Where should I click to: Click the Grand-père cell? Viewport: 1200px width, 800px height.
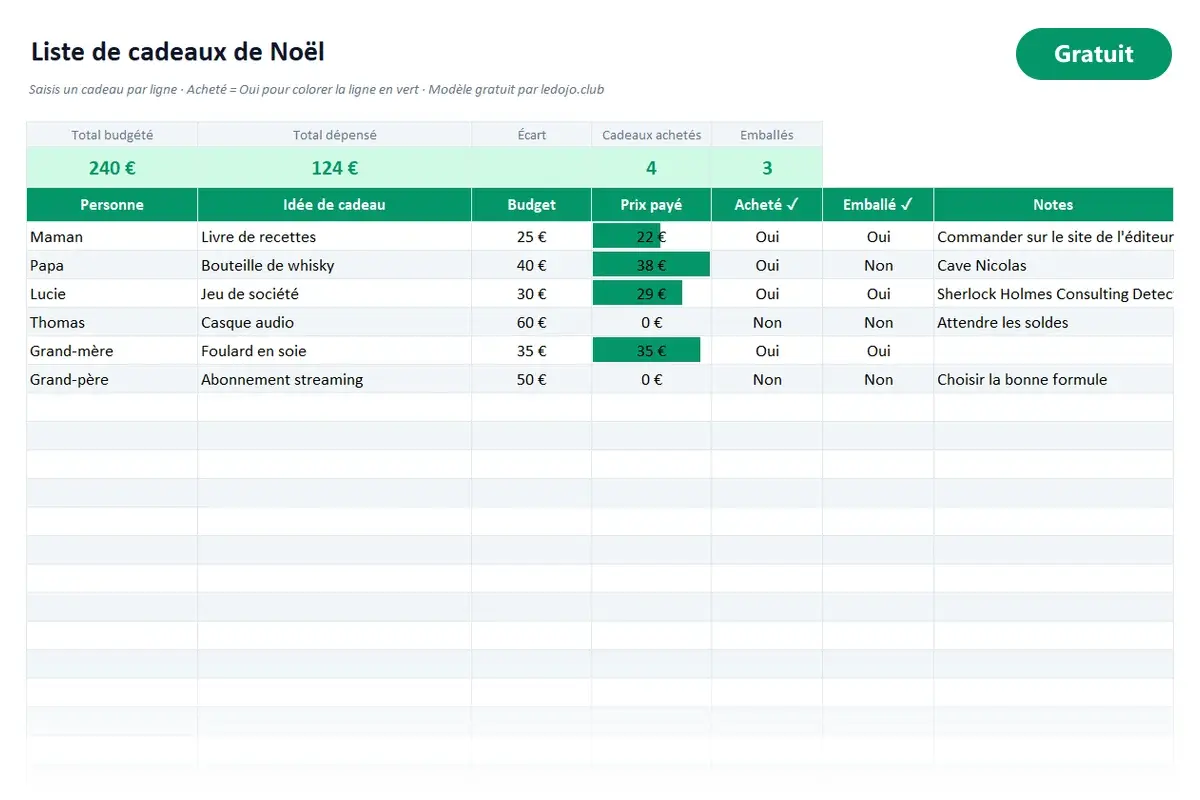click(x=112, y=379)
